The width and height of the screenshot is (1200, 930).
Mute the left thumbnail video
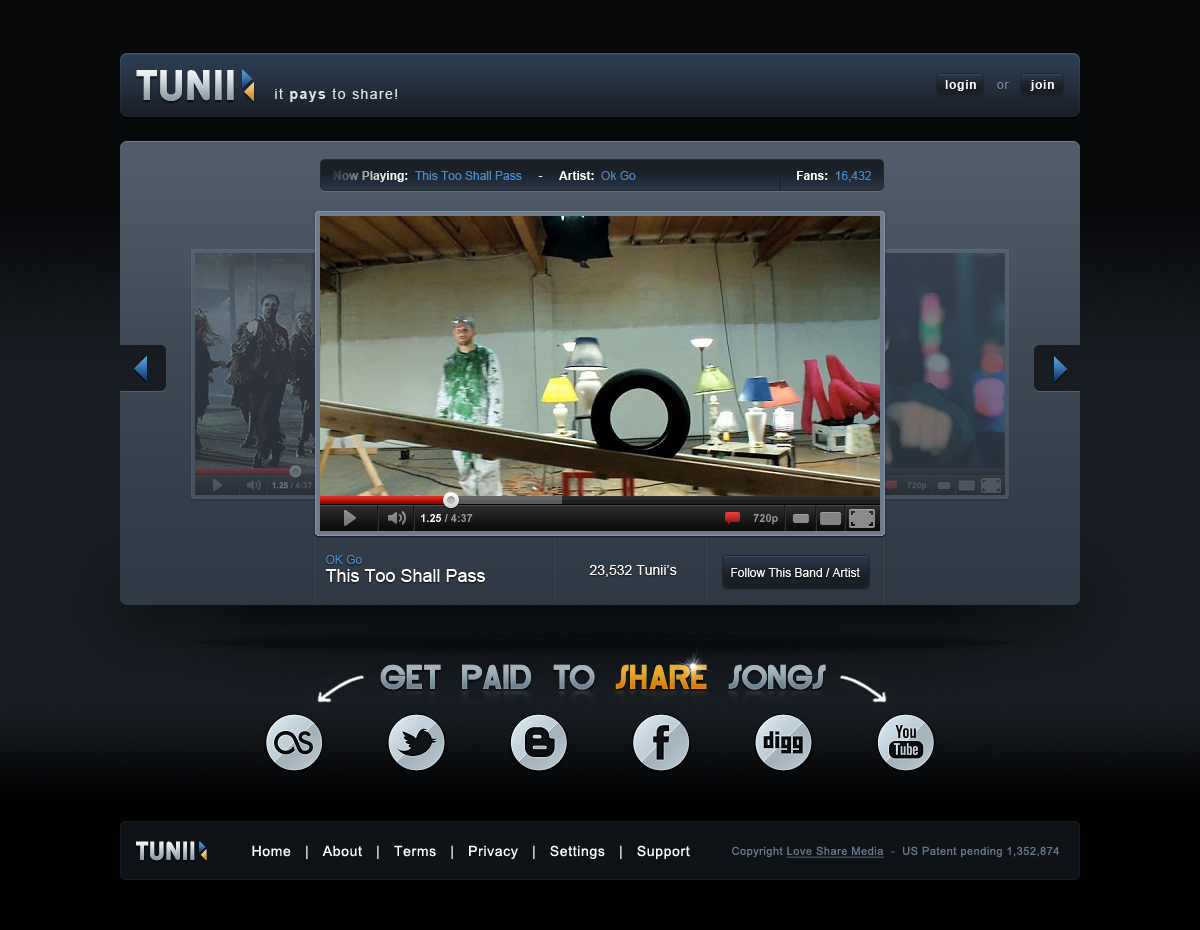point(254,485)
